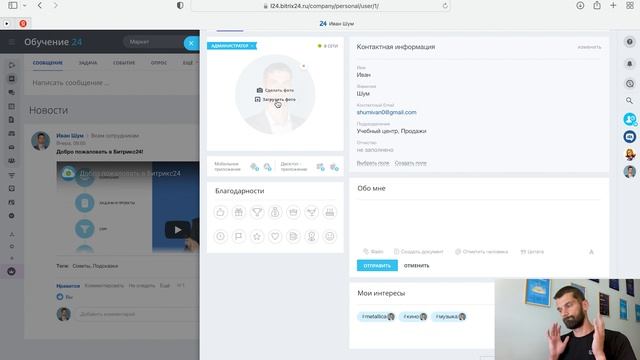This screenshot has width=640, height=360.
Task: Click 'Выбрать поле' link
Action: point(373,163)
